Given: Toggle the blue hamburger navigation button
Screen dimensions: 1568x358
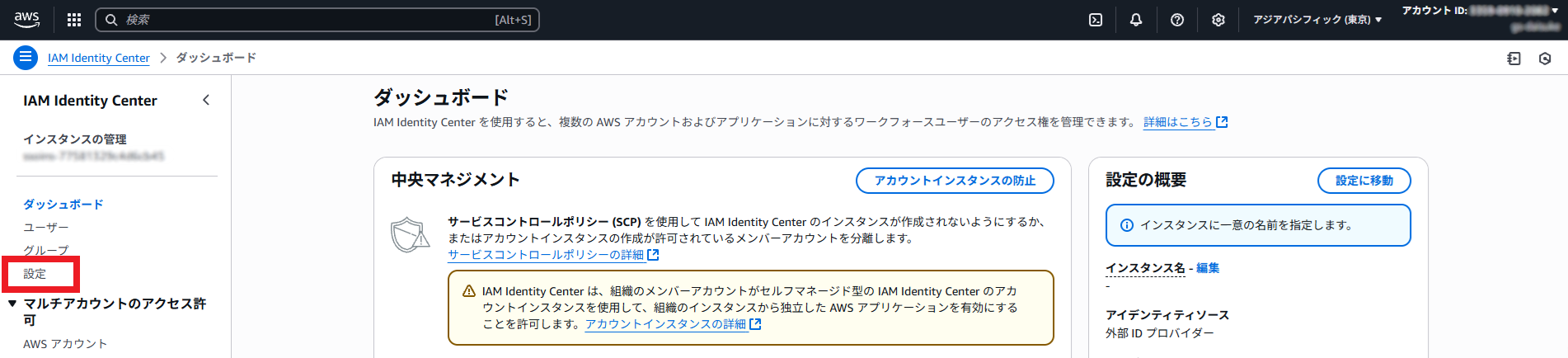Looking at the screenshot, I should pyautogui.click(x=26, y=58).
